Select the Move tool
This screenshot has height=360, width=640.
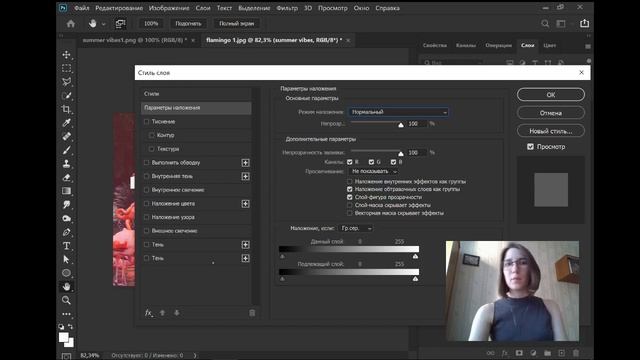pyautogui.click(x=67, y=55)
